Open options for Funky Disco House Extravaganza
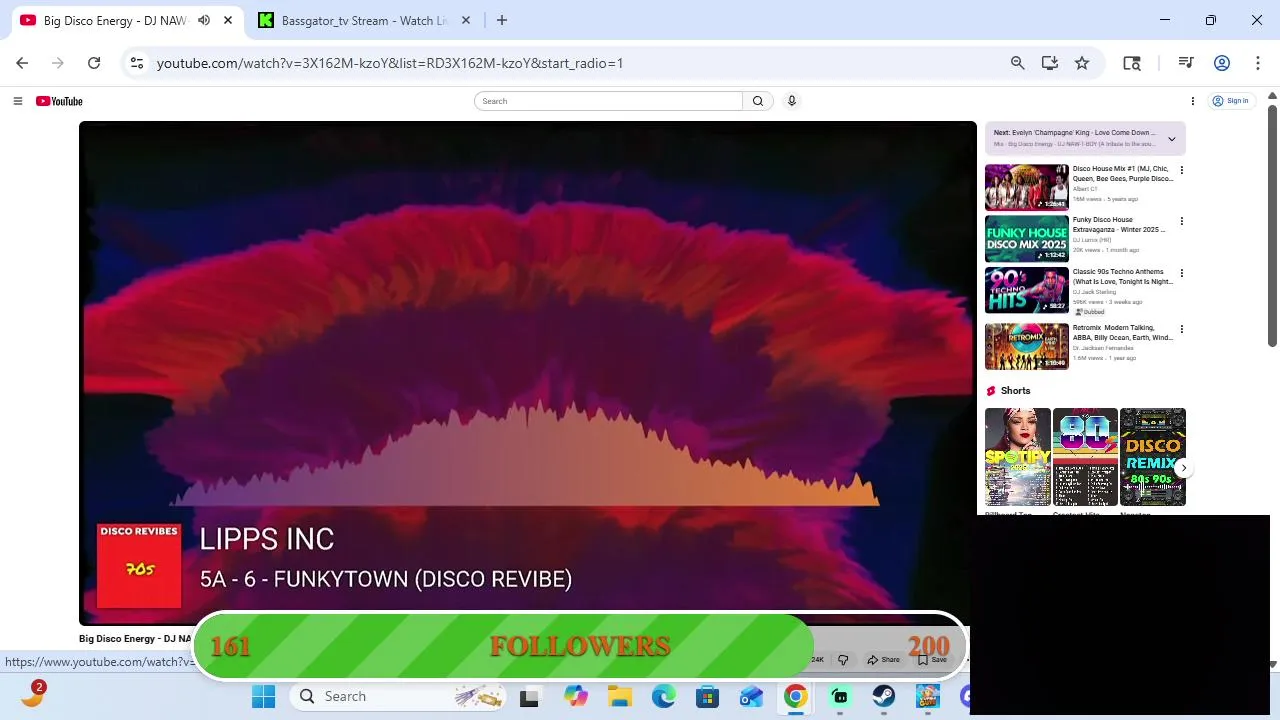The height and width of the screenshot is (720, 1280). (1181, 221)
